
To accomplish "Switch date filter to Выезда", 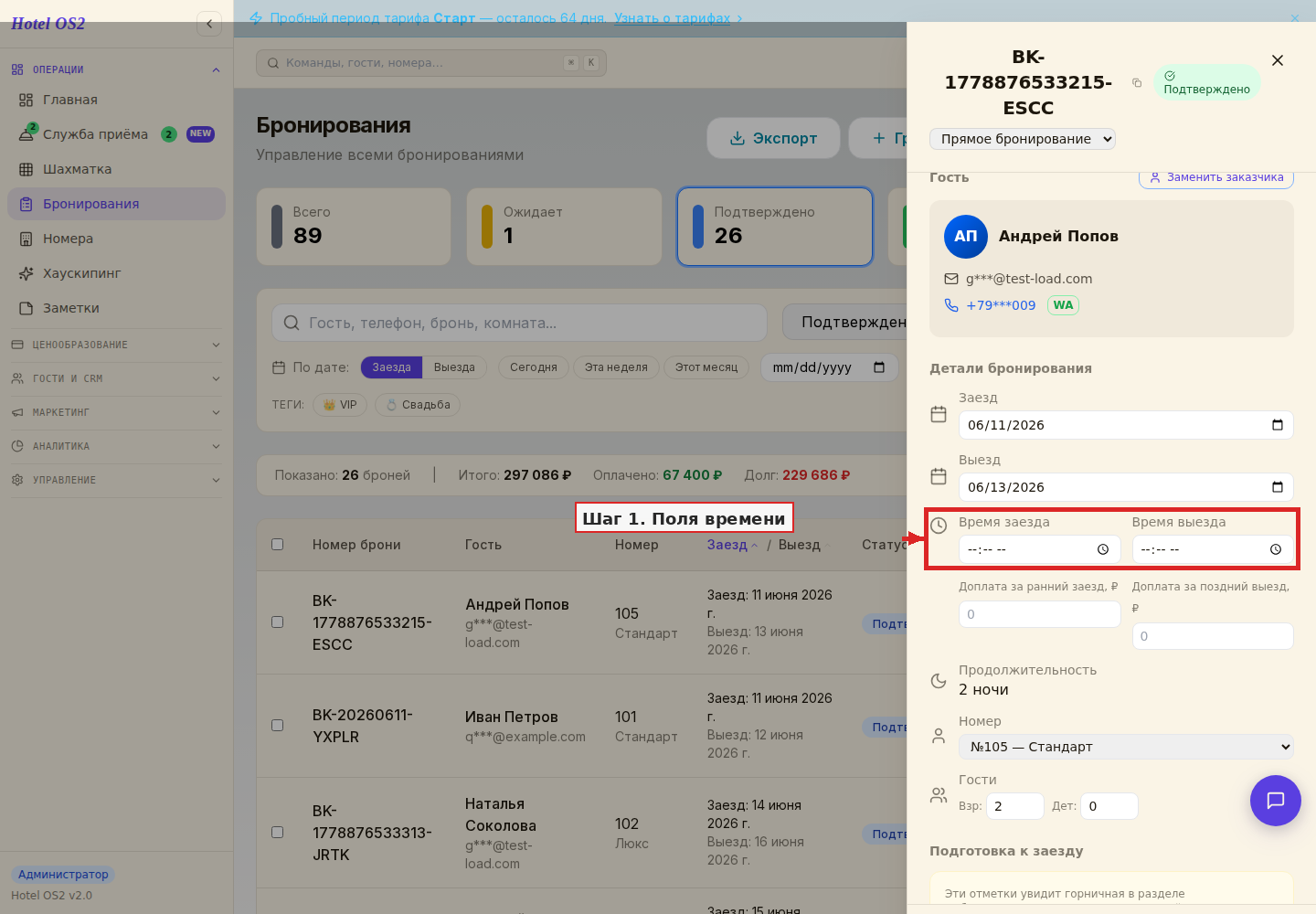I will point(454,367).
